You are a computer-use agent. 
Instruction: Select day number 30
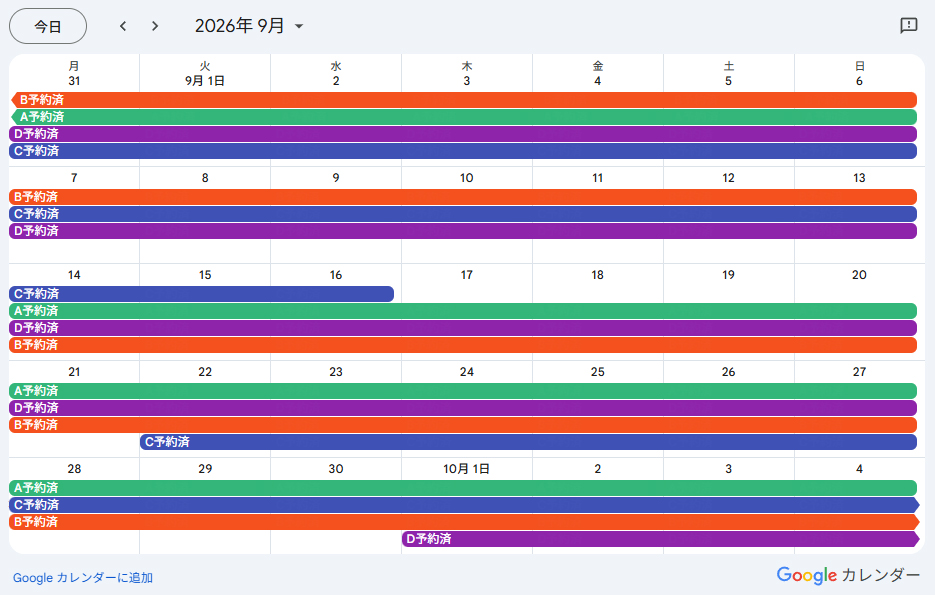(336, 469)
